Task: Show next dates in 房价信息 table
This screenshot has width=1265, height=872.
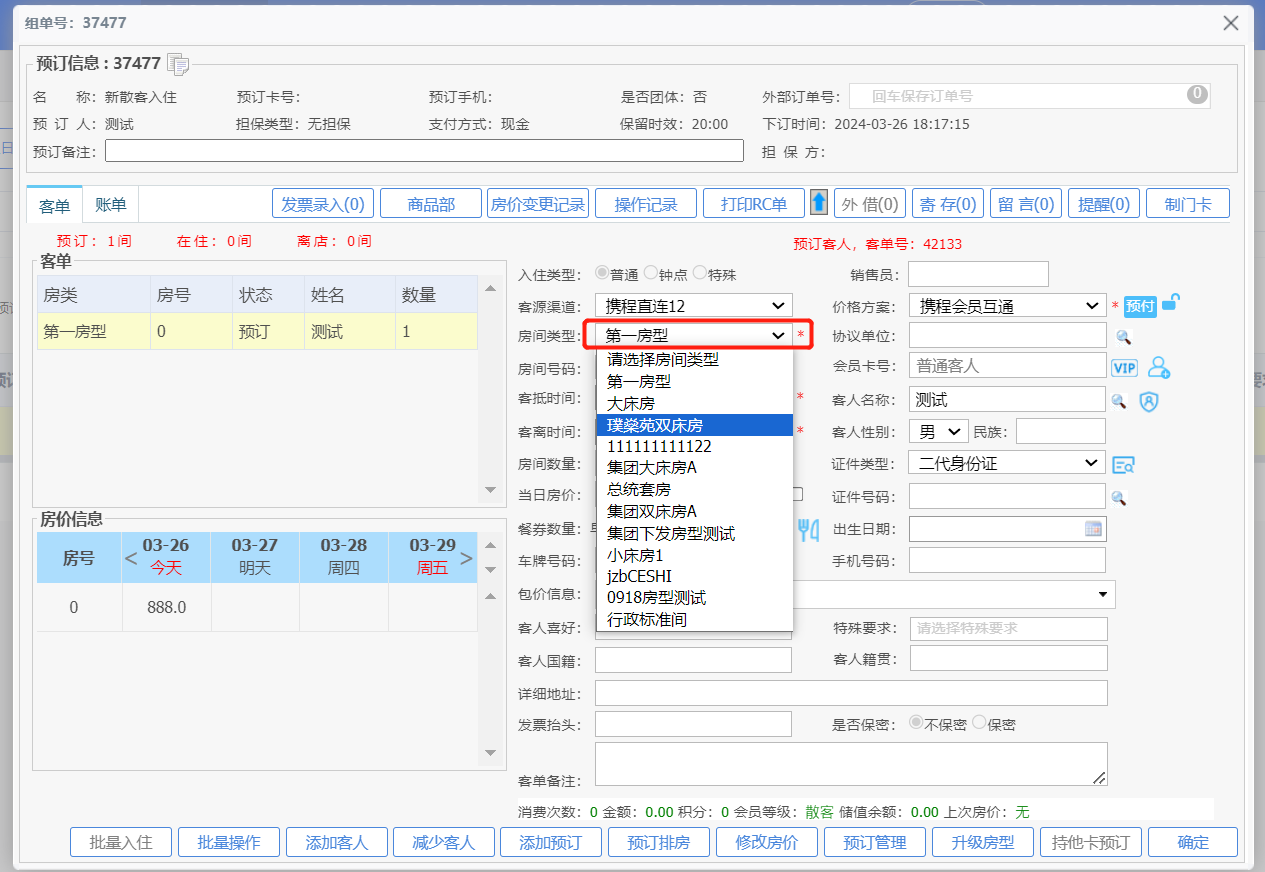Action: (x=466, y=558)
